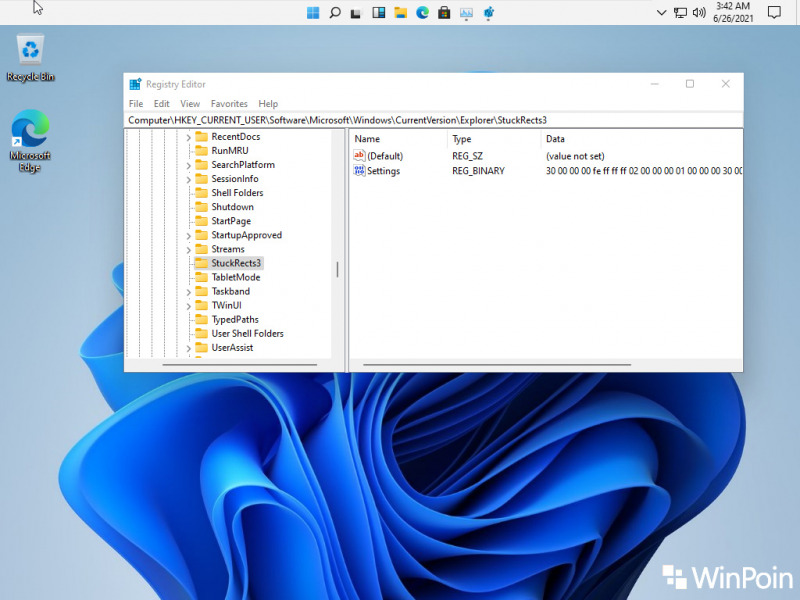Open the Windows Start menu
Screen dimensions: 800x600
(313, 13)
